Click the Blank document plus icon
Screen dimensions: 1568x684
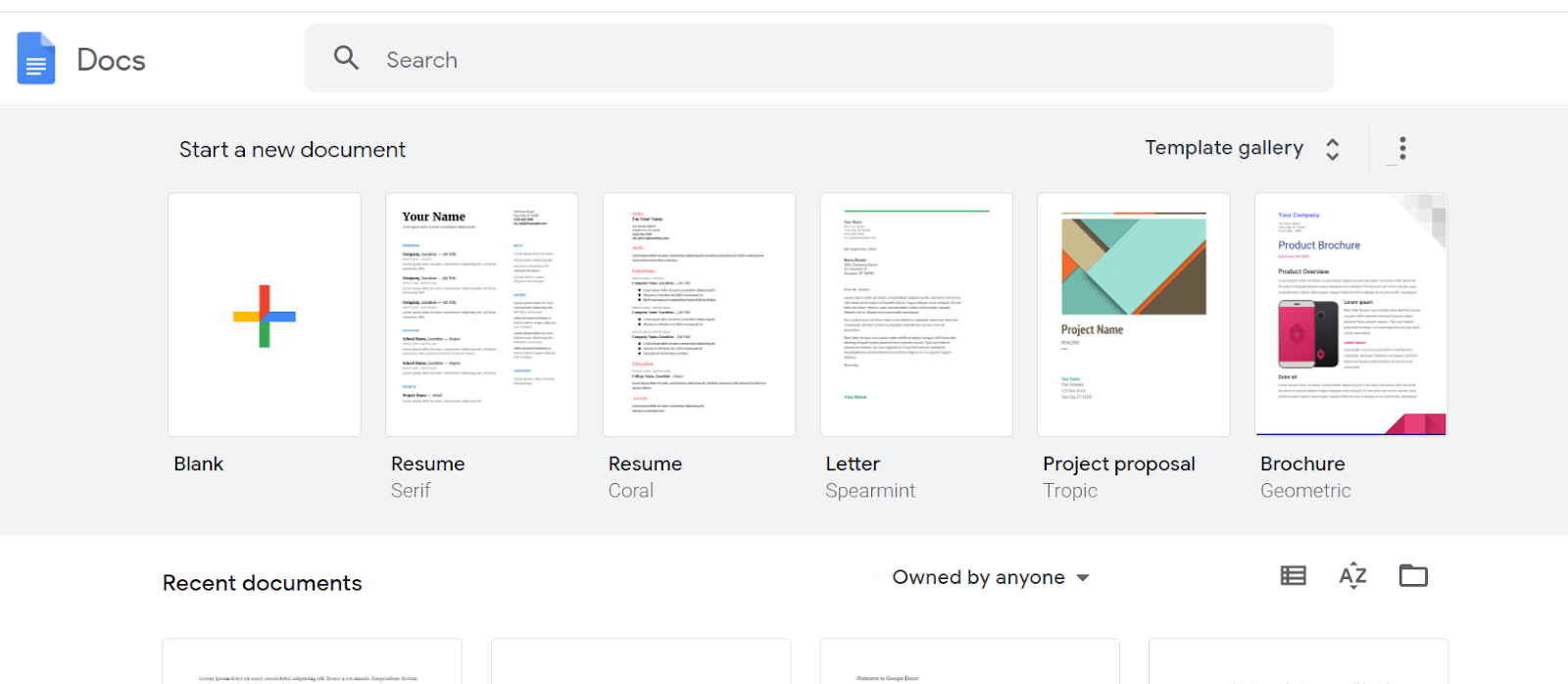pos(264,315)
